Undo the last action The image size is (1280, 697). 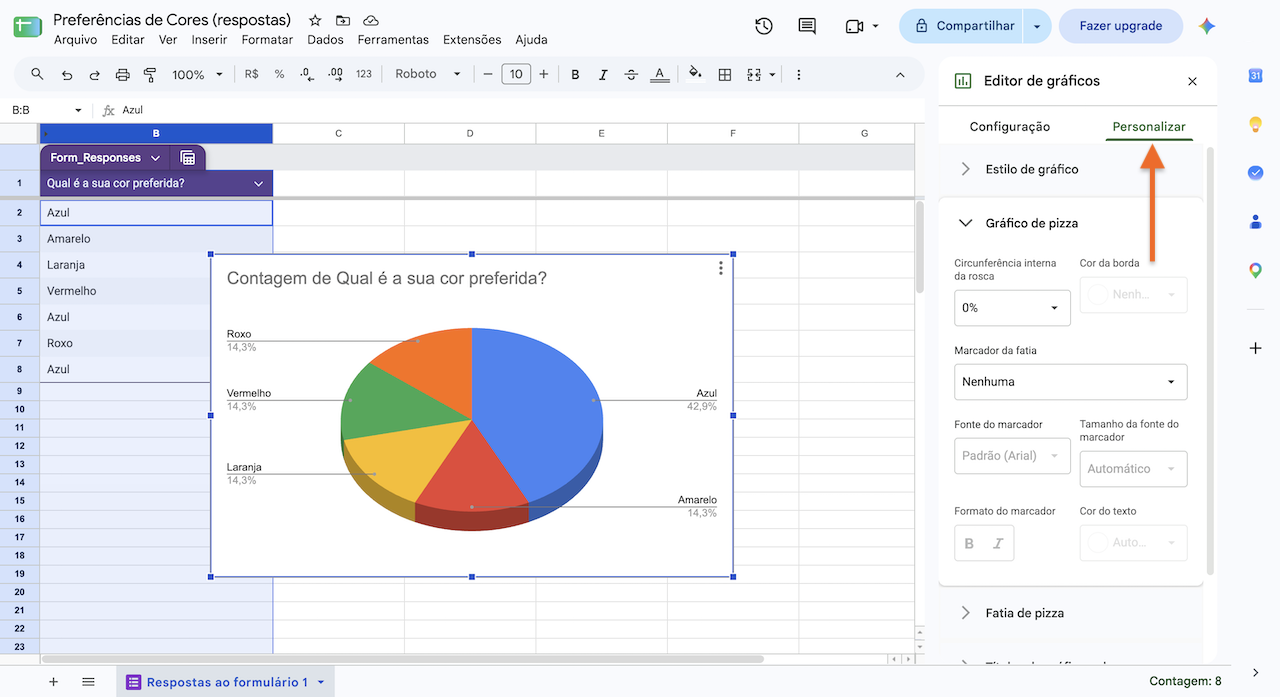pyautogui.click(x=67, y=74)
